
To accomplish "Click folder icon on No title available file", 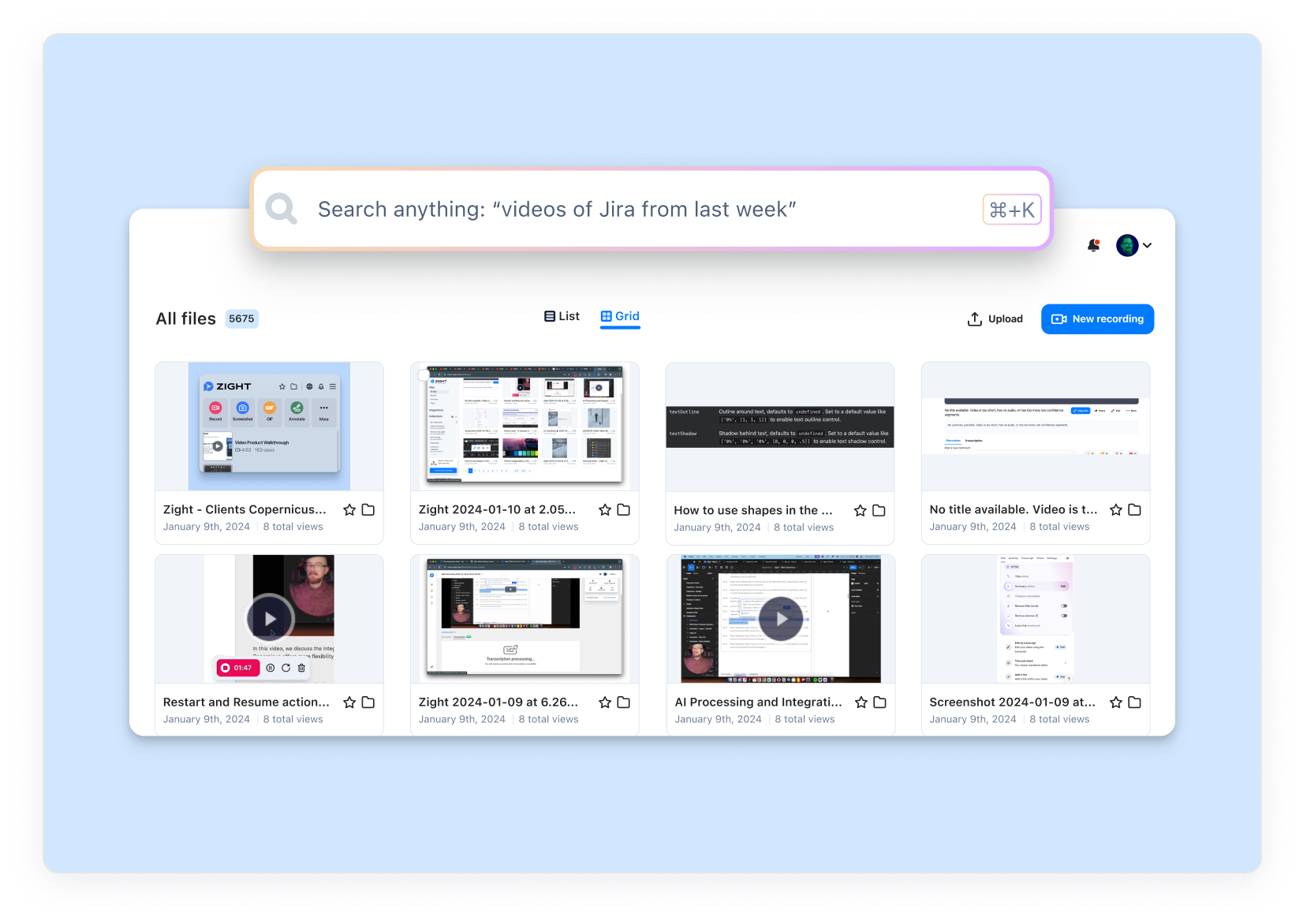I will pos(1135,510).
